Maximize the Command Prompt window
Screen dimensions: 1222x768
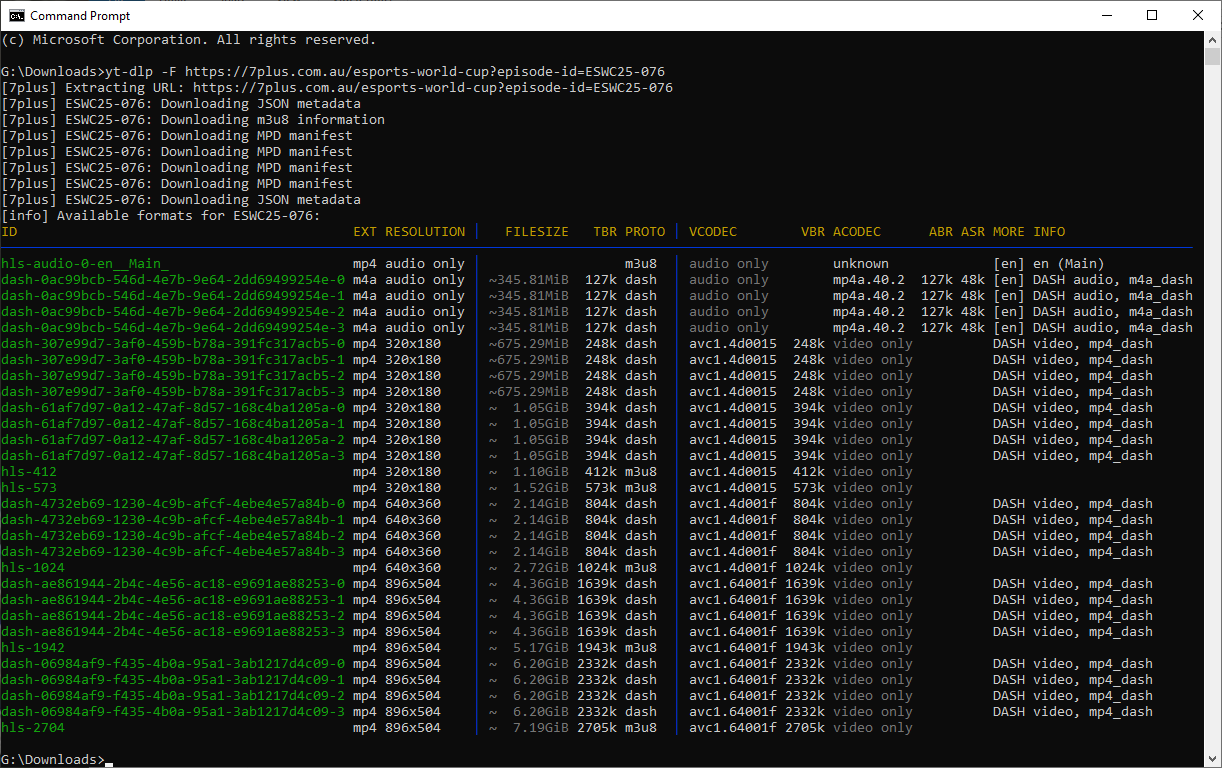click(x=1152, y=15)
